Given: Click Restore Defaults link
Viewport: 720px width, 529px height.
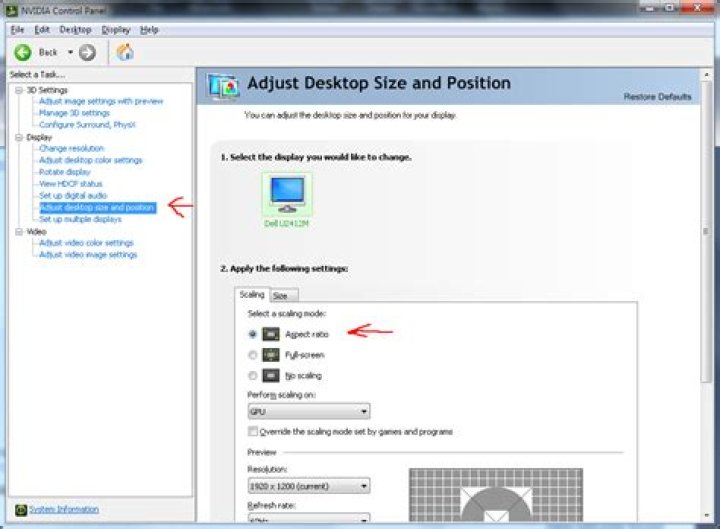Looking at the screenshot, I should coord(657,96).
